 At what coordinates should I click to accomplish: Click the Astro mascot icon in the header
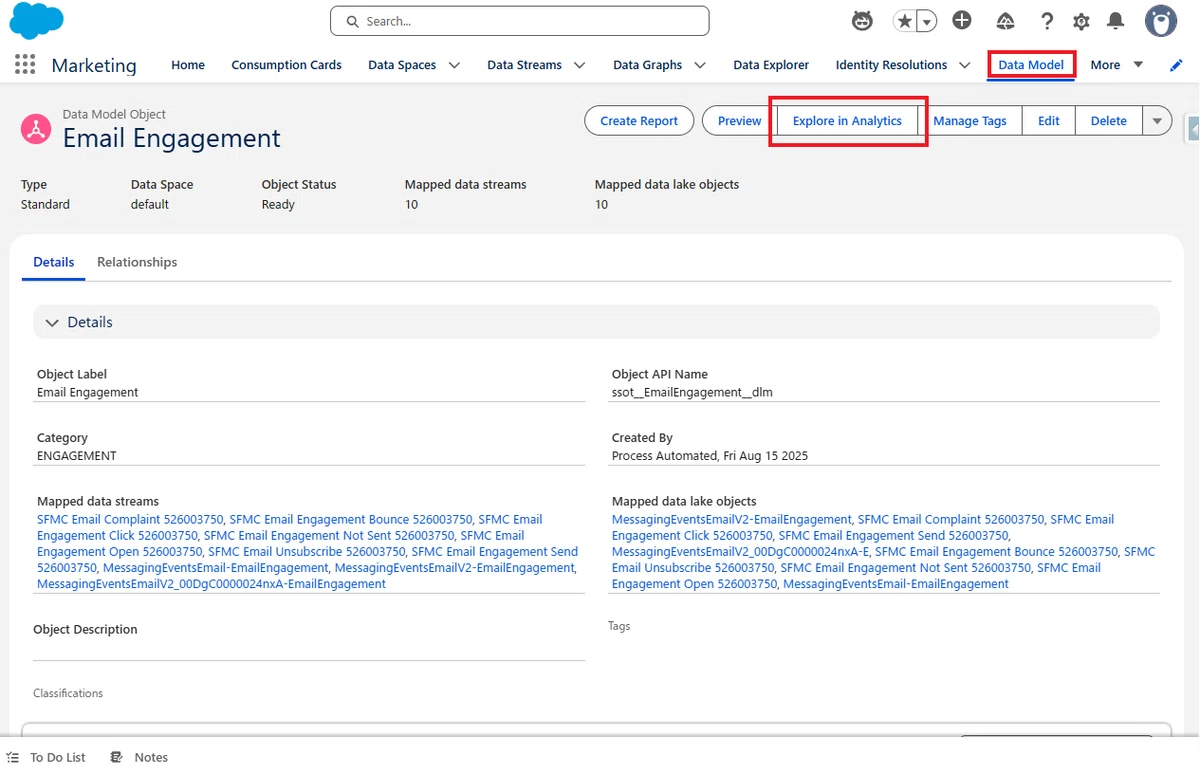coord(862,21)
